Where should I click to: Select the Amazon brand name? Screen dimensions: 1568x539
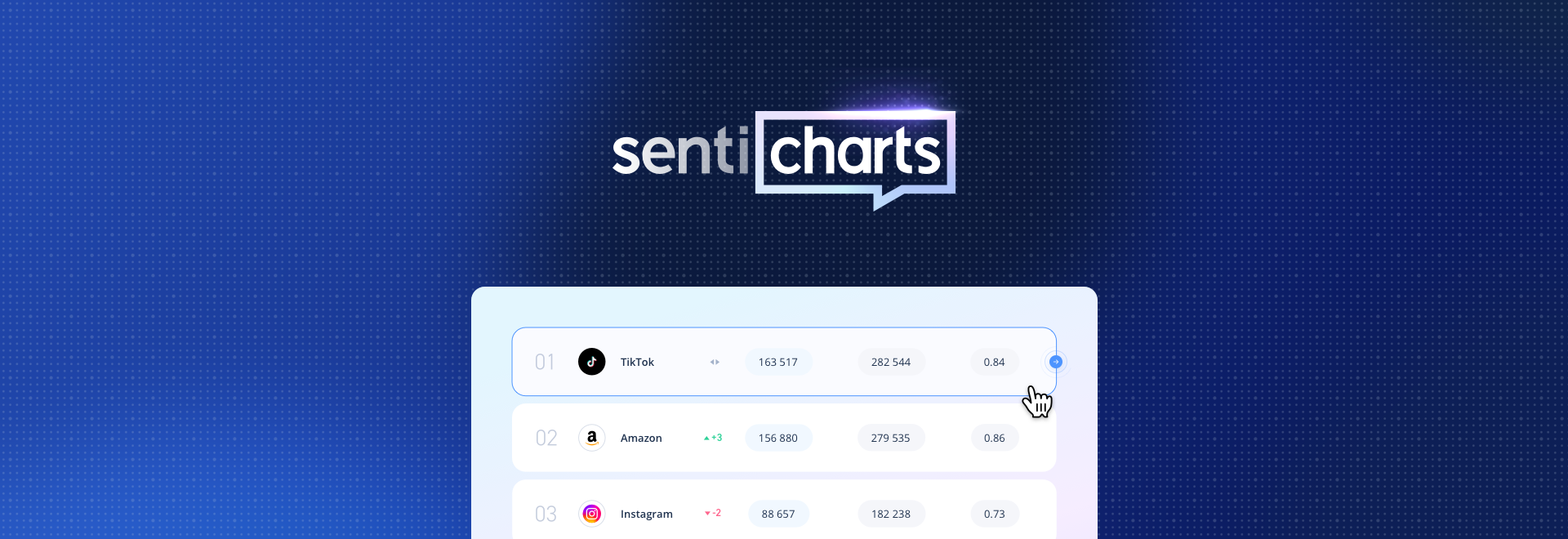[641, 438]
